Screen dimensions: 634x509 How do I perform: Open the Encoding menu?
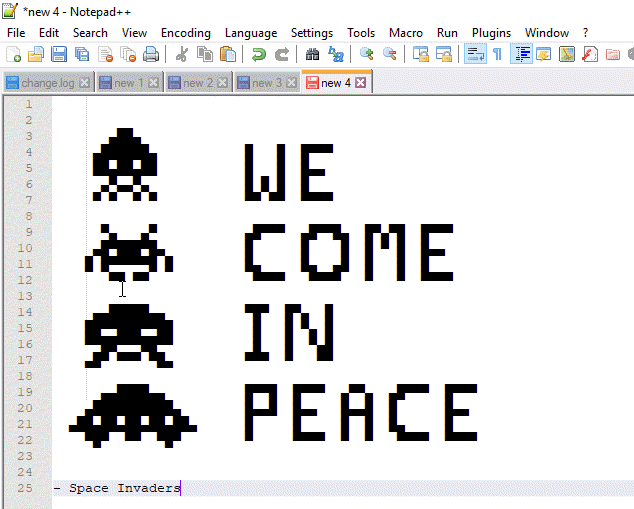186,33
